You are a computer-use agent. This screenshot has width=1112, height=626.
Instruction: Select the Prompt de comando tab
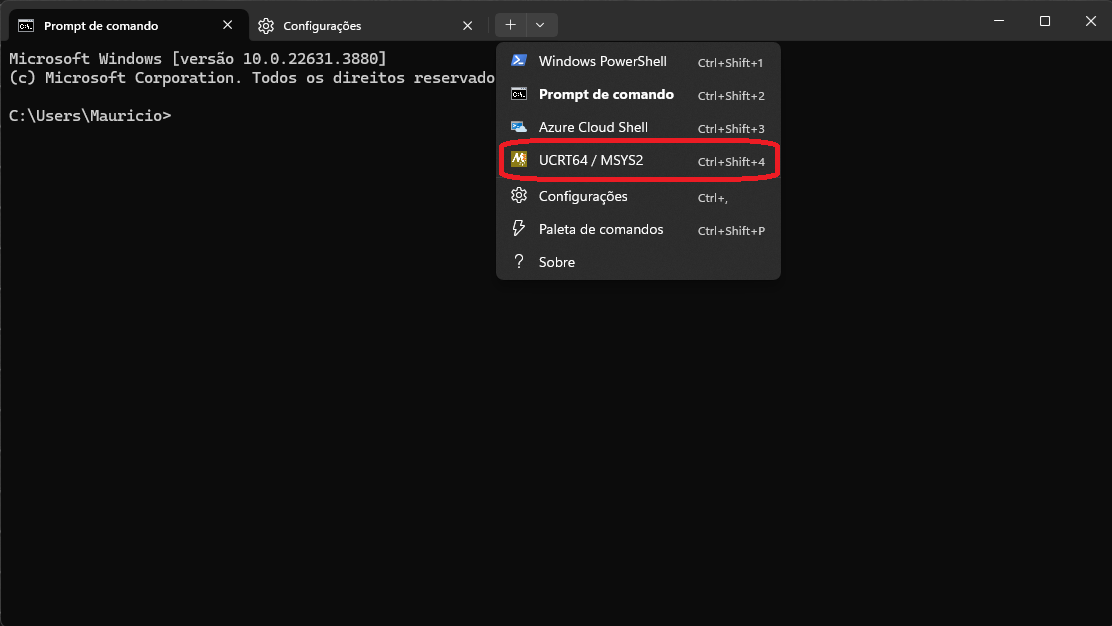[110, 26]
